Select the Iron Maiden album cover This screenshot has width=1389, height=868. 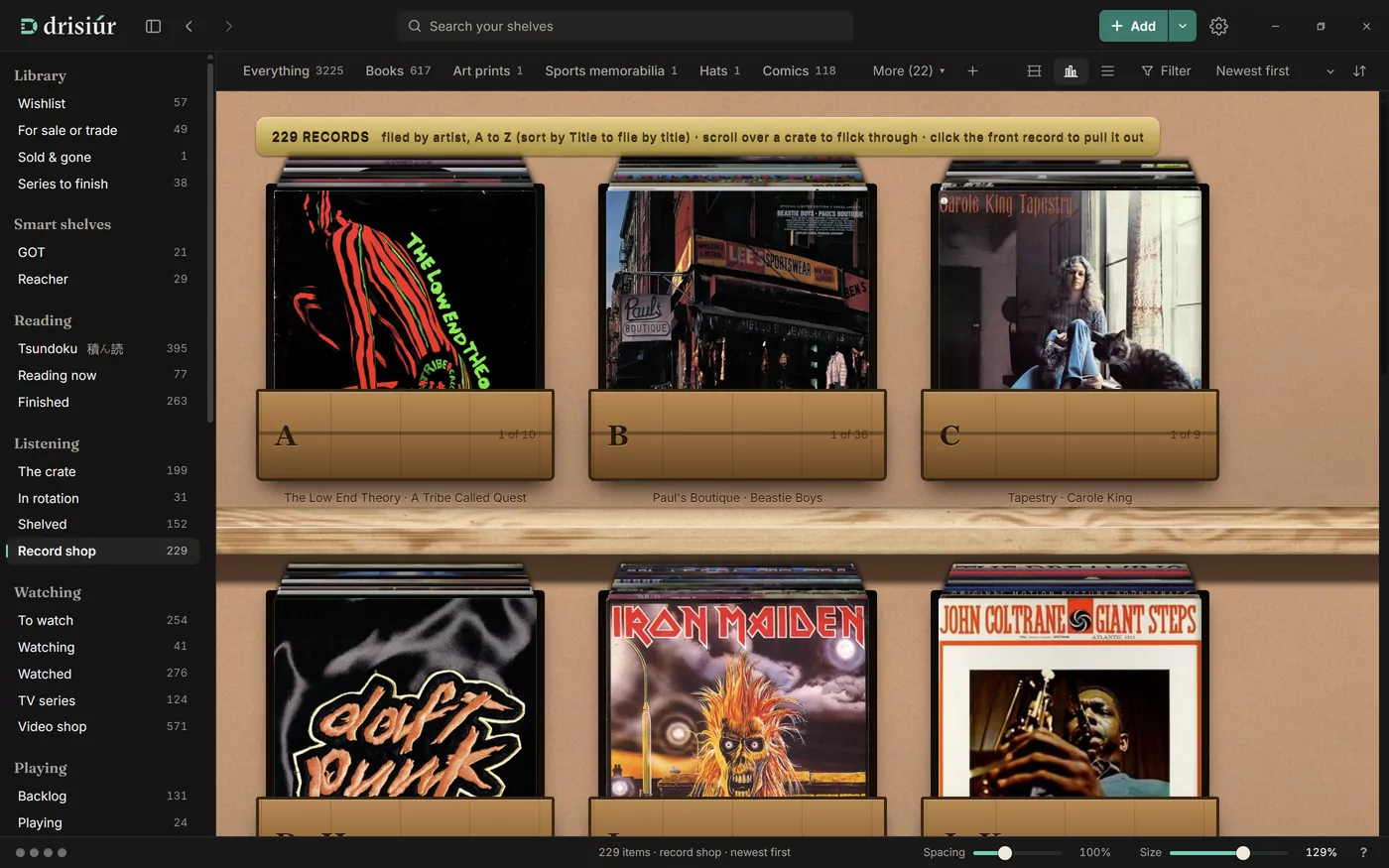click(737, 696)
